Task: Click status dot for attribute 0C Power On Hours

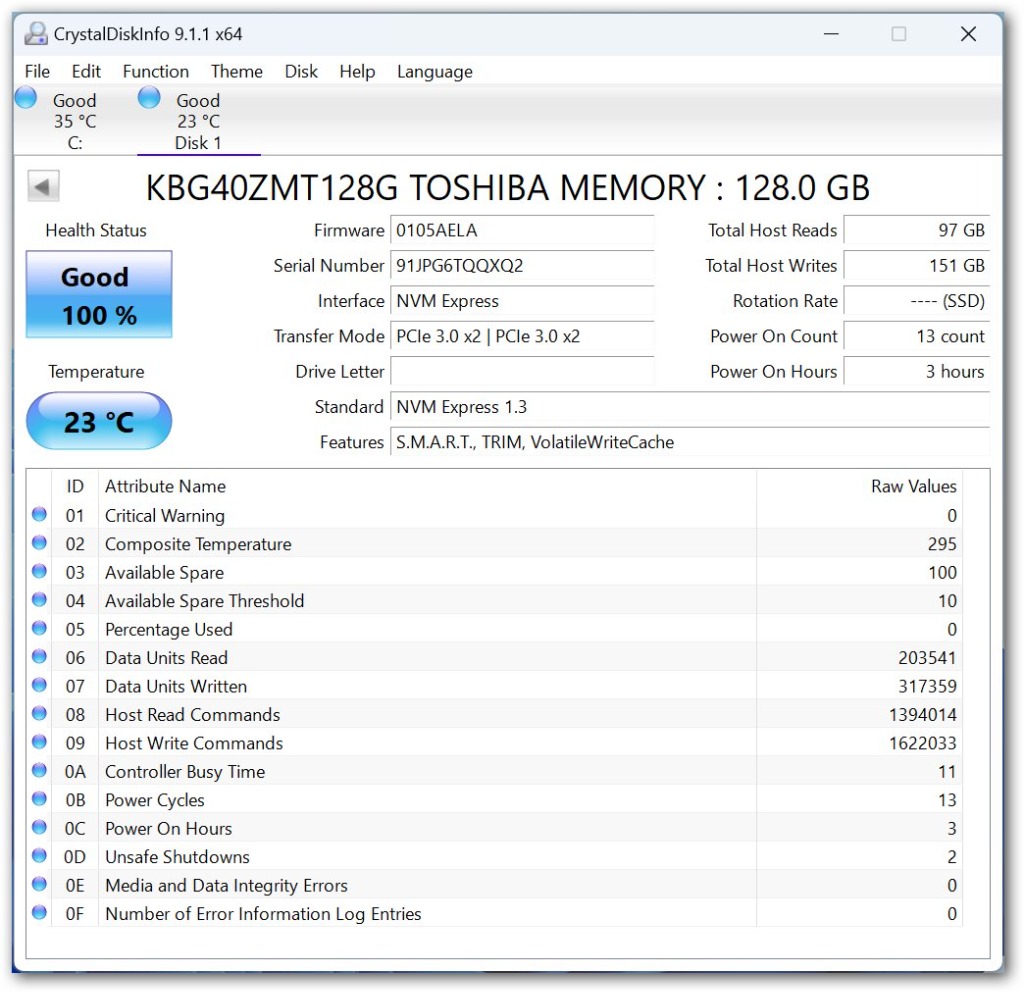Action: tap(39, 827)
